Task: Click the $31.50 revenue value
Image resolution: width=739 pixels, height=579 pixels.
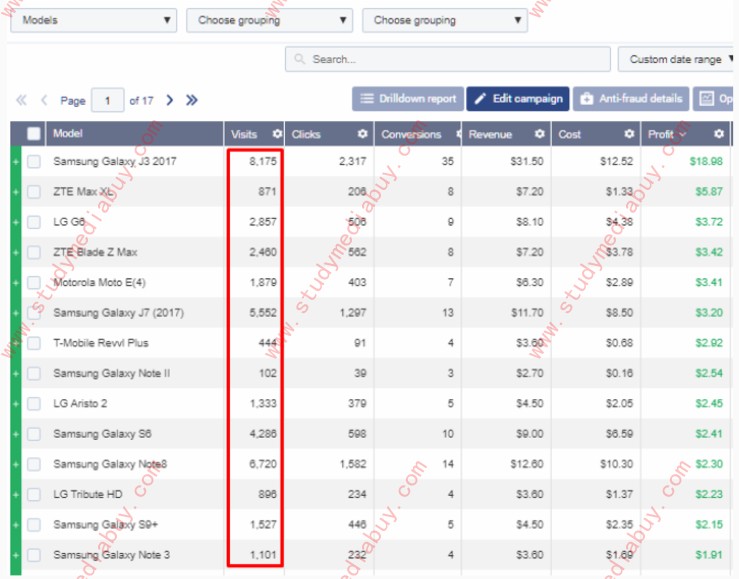Action: pyautogui.click(x=527, y=162)
